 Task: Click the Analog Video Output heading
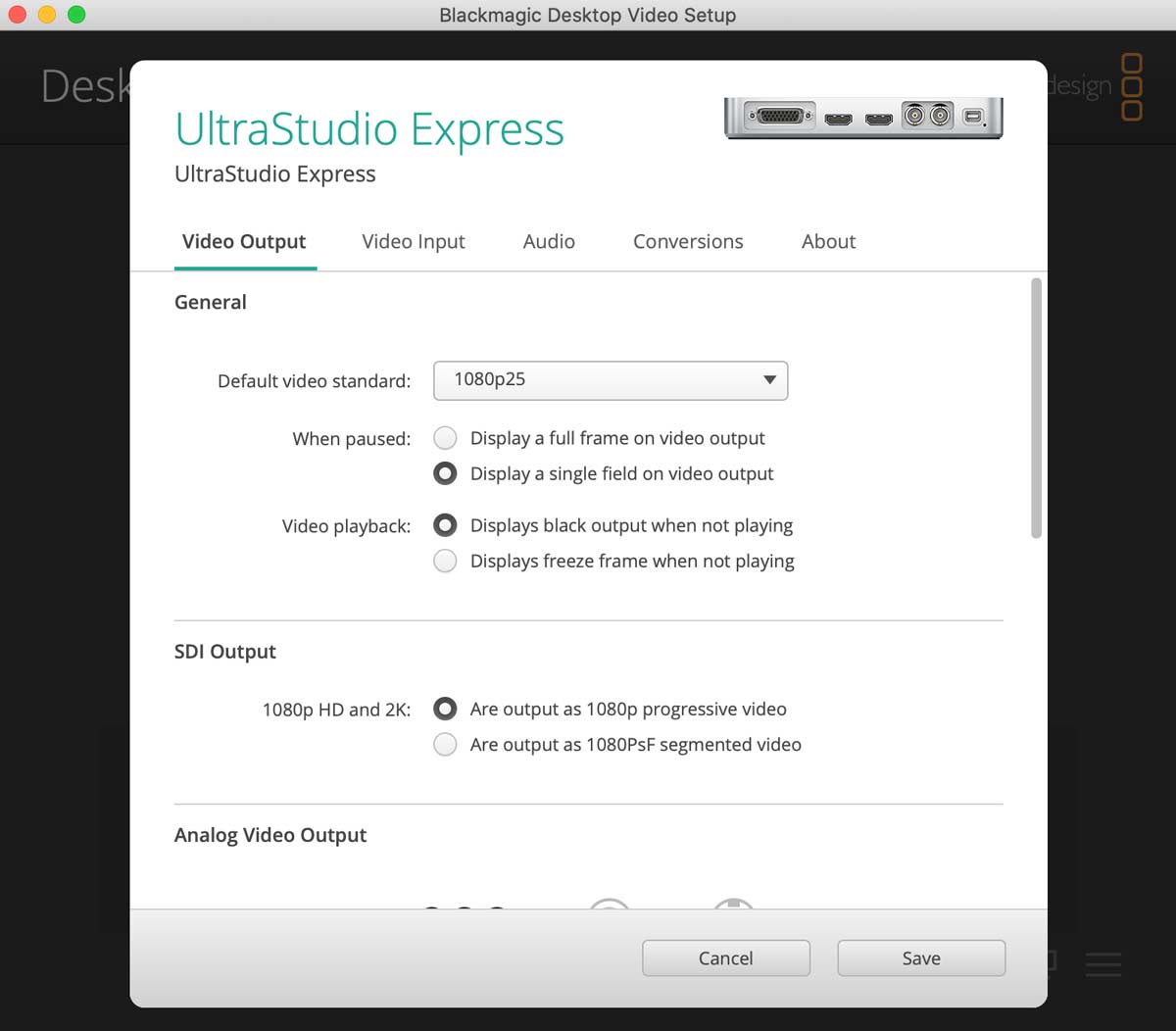tap(270, 835)
